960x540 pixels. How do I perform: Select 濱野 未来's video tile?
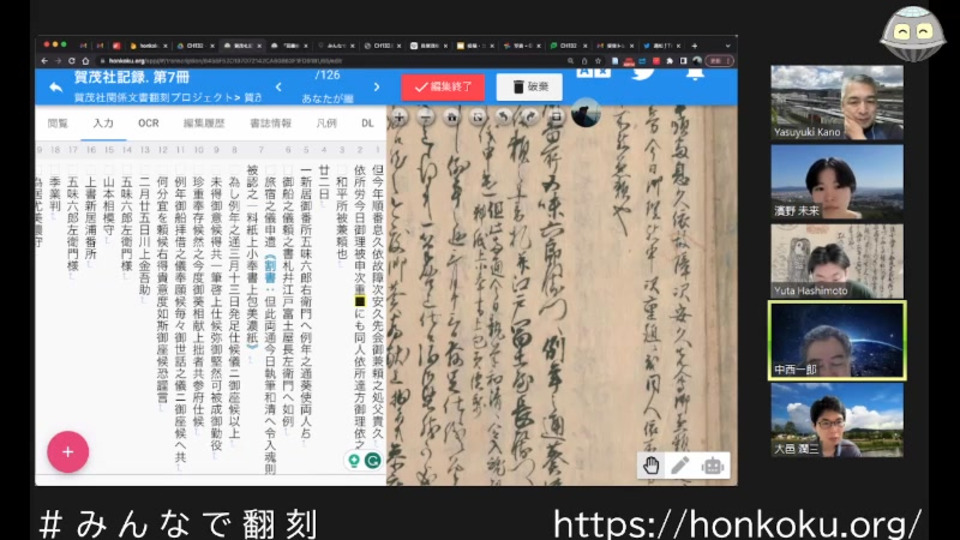(837, 182)
